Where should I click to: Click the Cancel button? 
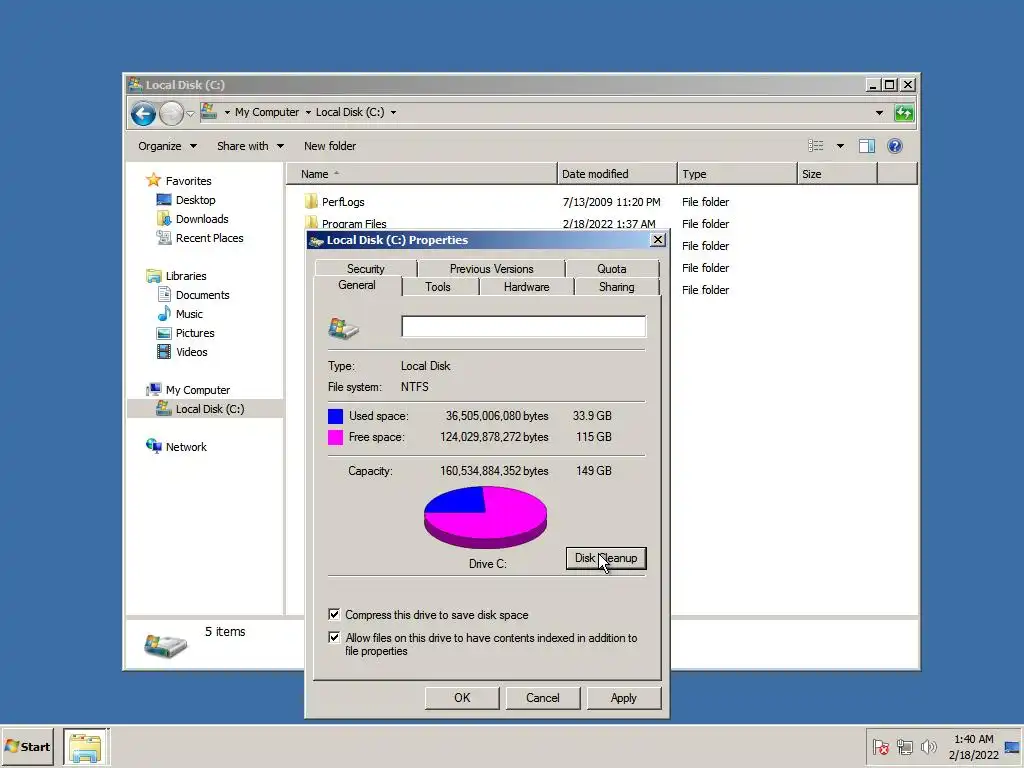(x=543, y=698)
